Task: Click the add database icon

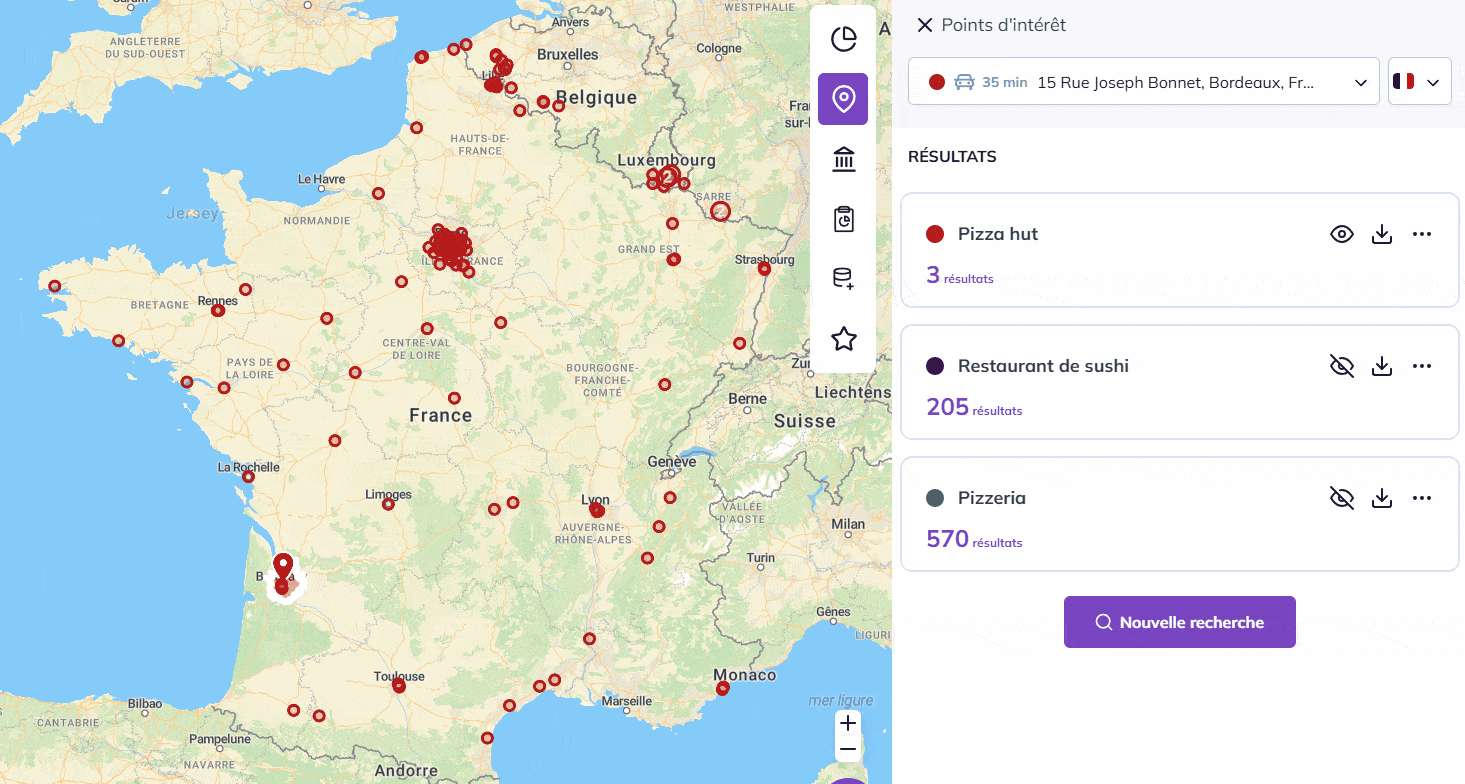Action: (x=843, y=279)
